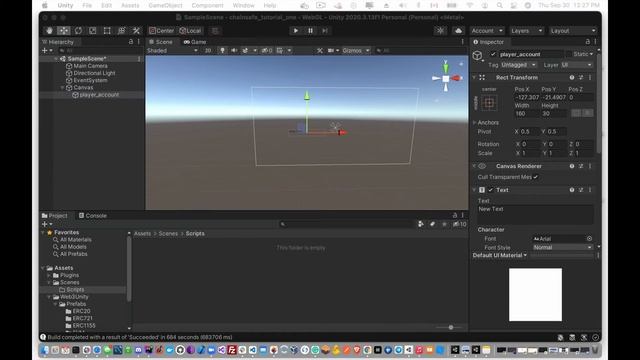Image resolution: width=640 pixels, height=360 pixels.
Task: Open Collab sun icon in toolbar
Action: pos(440,31)
